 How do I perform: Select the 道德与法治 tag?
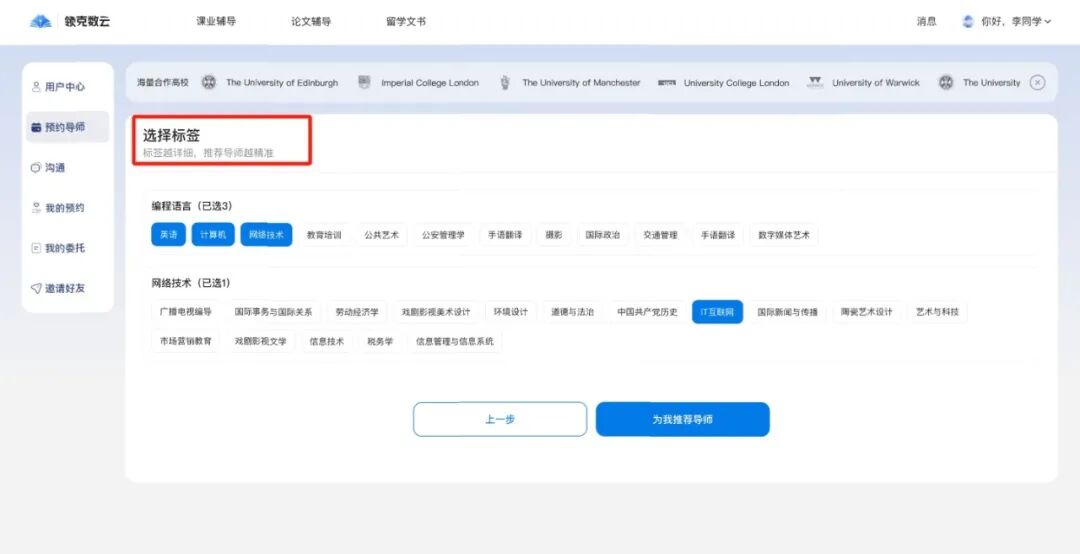point(572,312)
